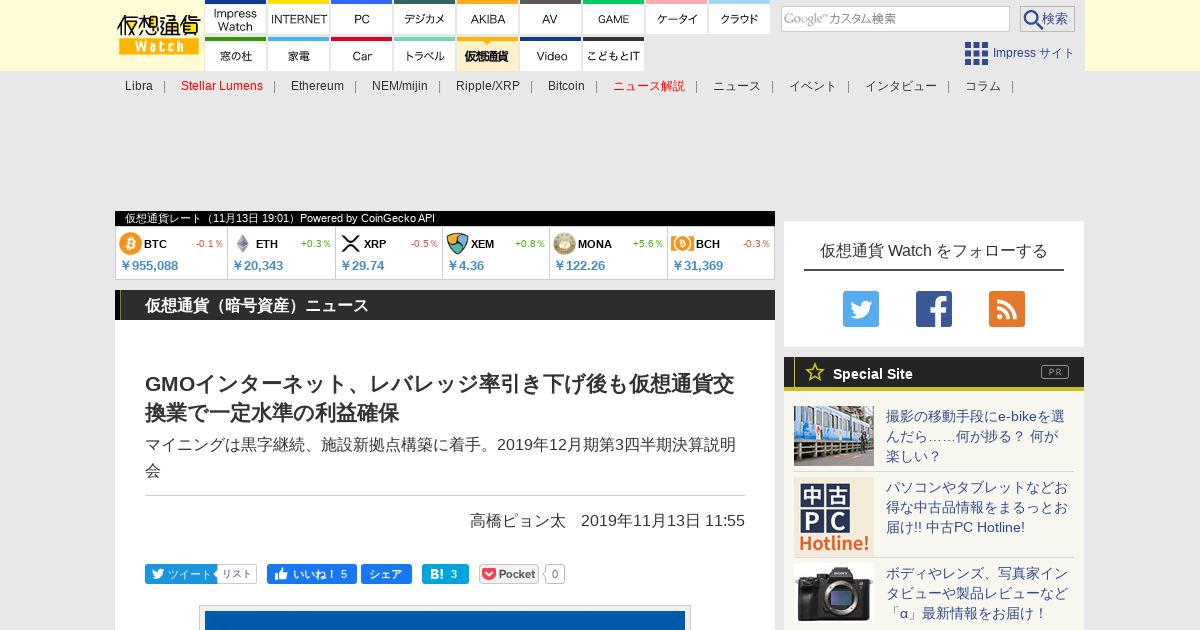Subscribe via the orange RSS icon
The image size is (1200, 630).
click(1007, 309)
